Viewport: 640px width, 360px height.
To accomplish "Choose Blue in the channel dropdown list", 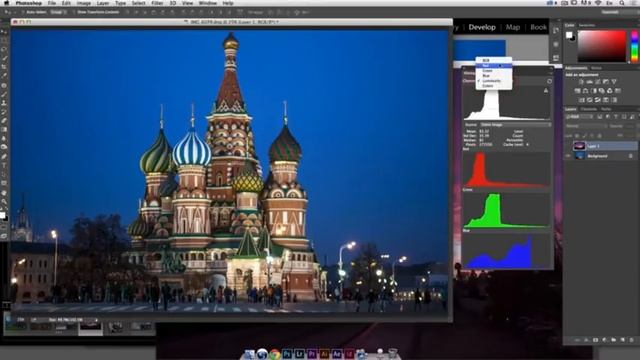I will (x=493, y=76).
